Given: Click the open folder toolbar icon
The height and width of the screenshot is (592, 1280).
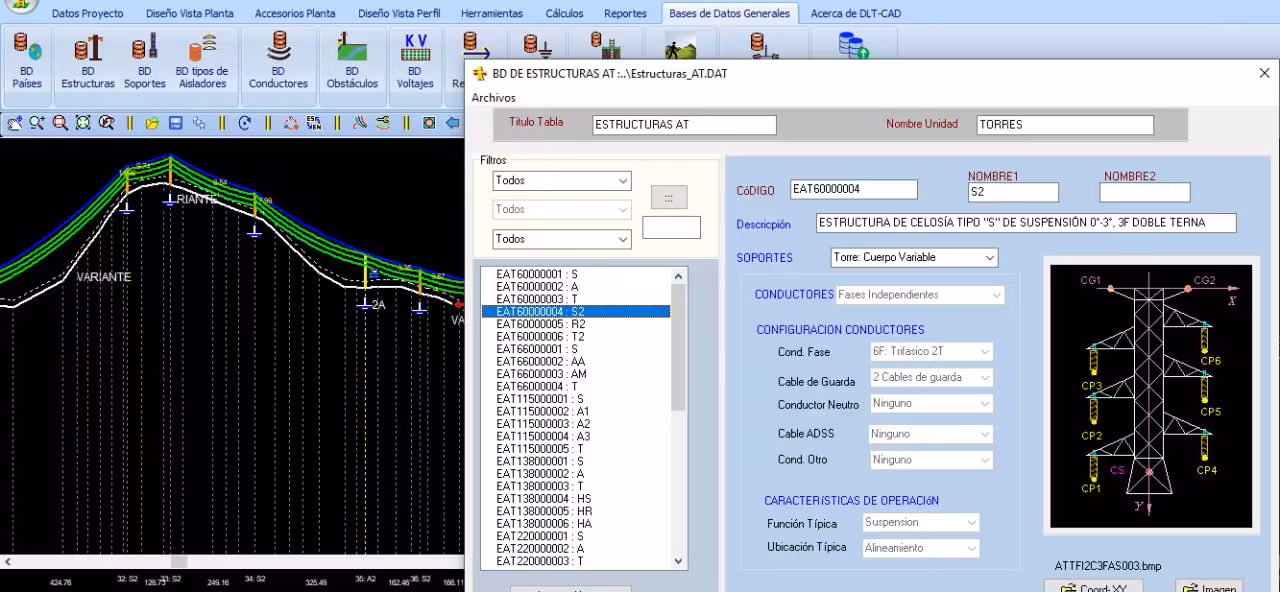Looking at the screenshot, I should [x=152, y=123].
